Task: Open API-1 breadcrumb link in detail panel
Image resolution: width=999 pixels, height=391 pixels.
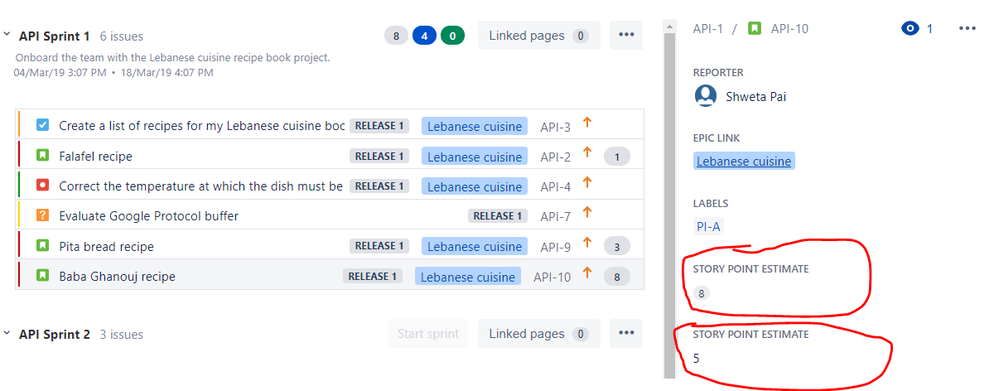Action: [708, 29]
